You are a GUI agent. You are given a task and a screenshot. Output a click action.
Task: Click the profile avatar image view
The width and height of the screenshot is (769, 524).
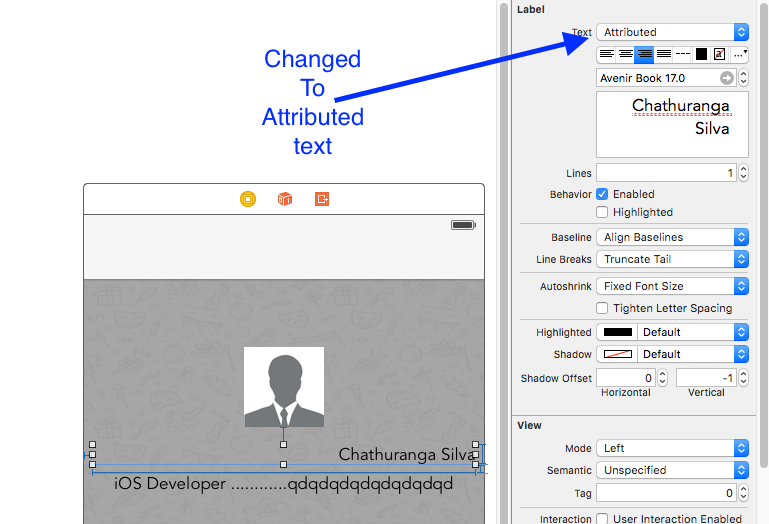click(284, 387)
